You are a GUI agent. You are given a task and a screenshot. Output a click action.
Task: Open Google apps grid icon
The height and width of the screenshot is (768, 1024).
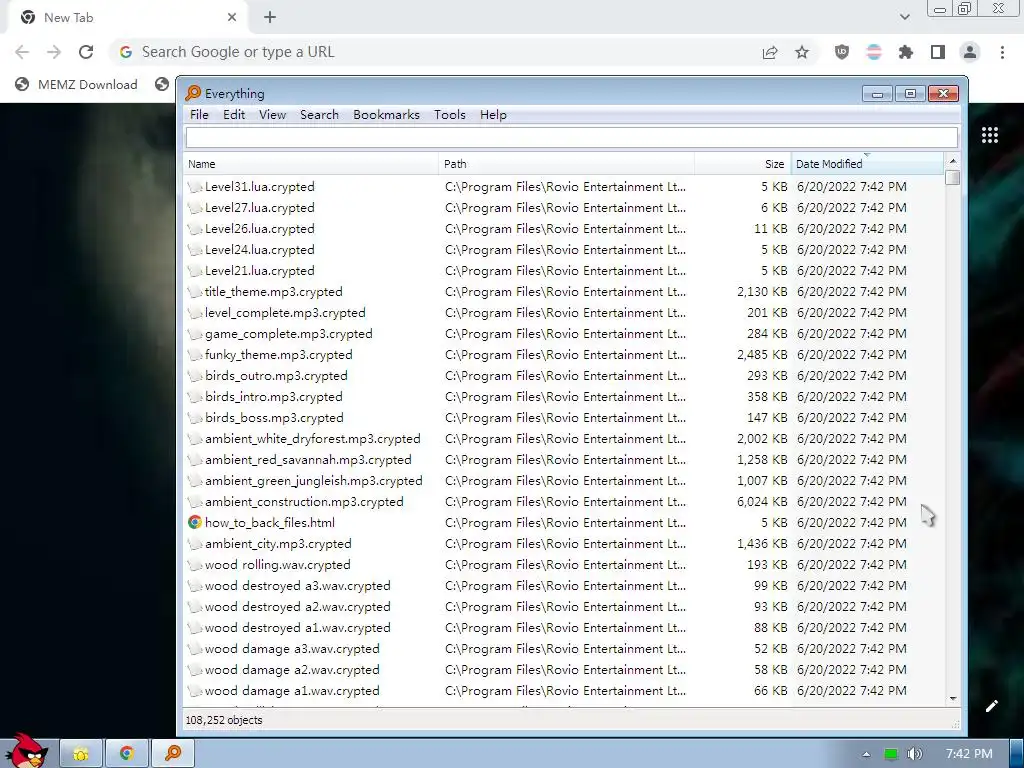[x=990, y=135]
